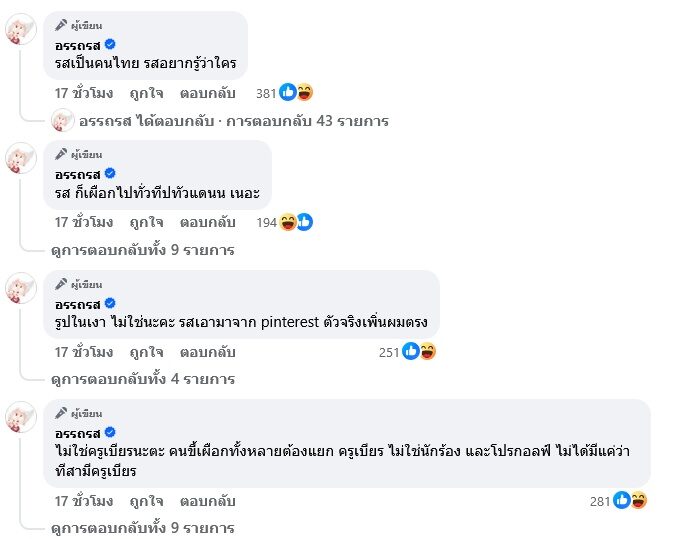Like the last comment about ครูเบียร
This screenshot has height=539, width=683.
[x=147, y=501]
